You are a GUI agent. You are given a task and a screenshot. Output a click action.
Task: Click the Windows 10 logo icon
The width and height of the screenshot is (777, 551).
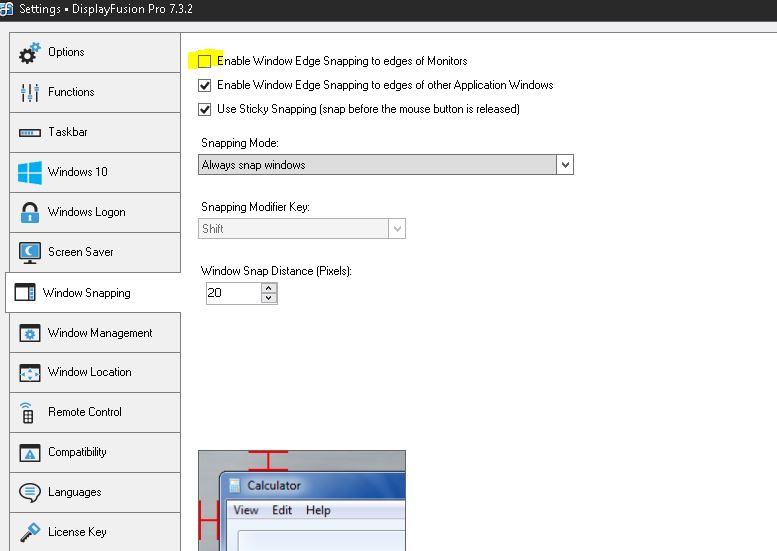tap(30, 172)
